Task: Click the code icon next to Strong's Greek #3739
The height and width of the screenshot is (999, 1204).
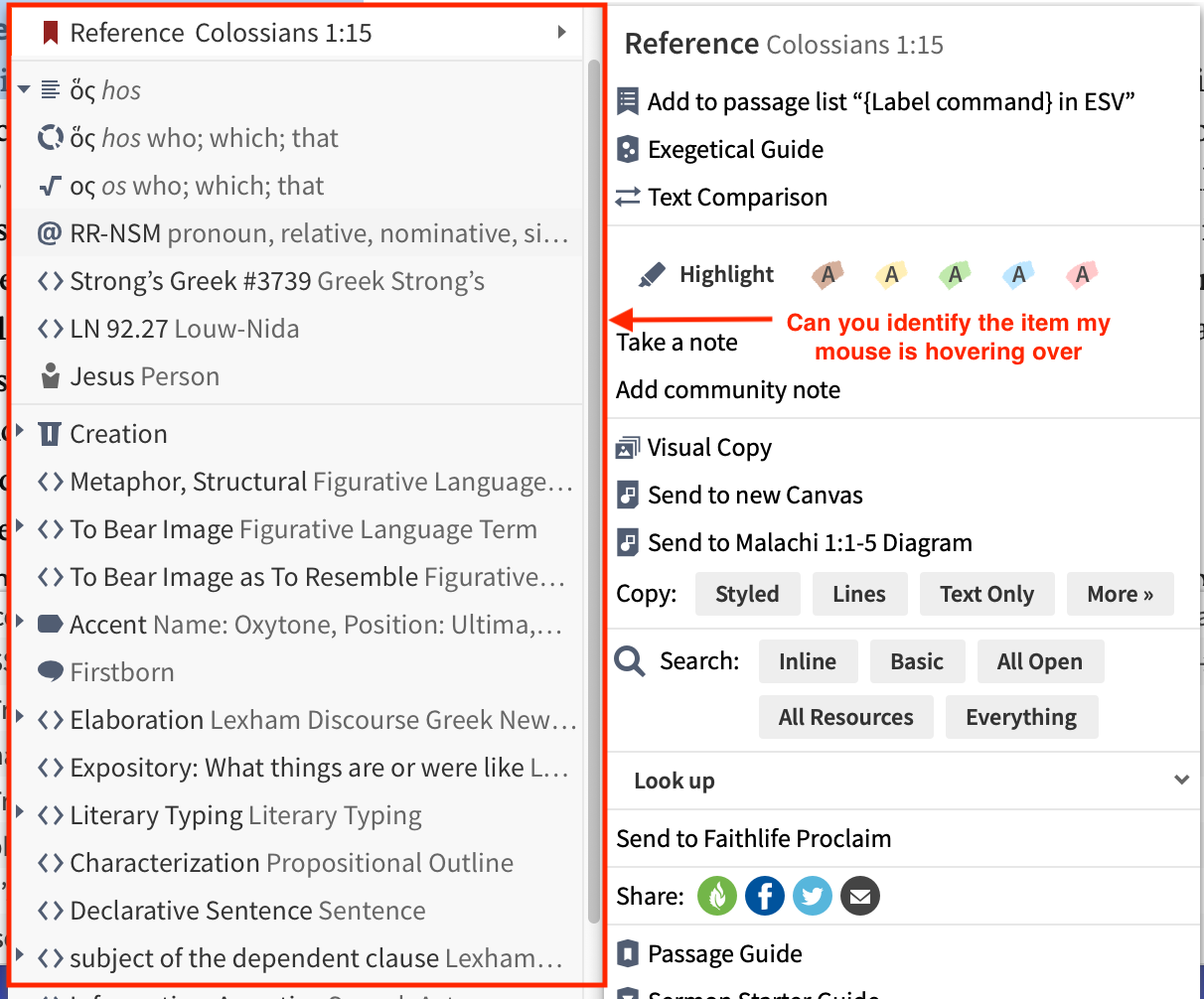Action: click(x=50, y=281)
